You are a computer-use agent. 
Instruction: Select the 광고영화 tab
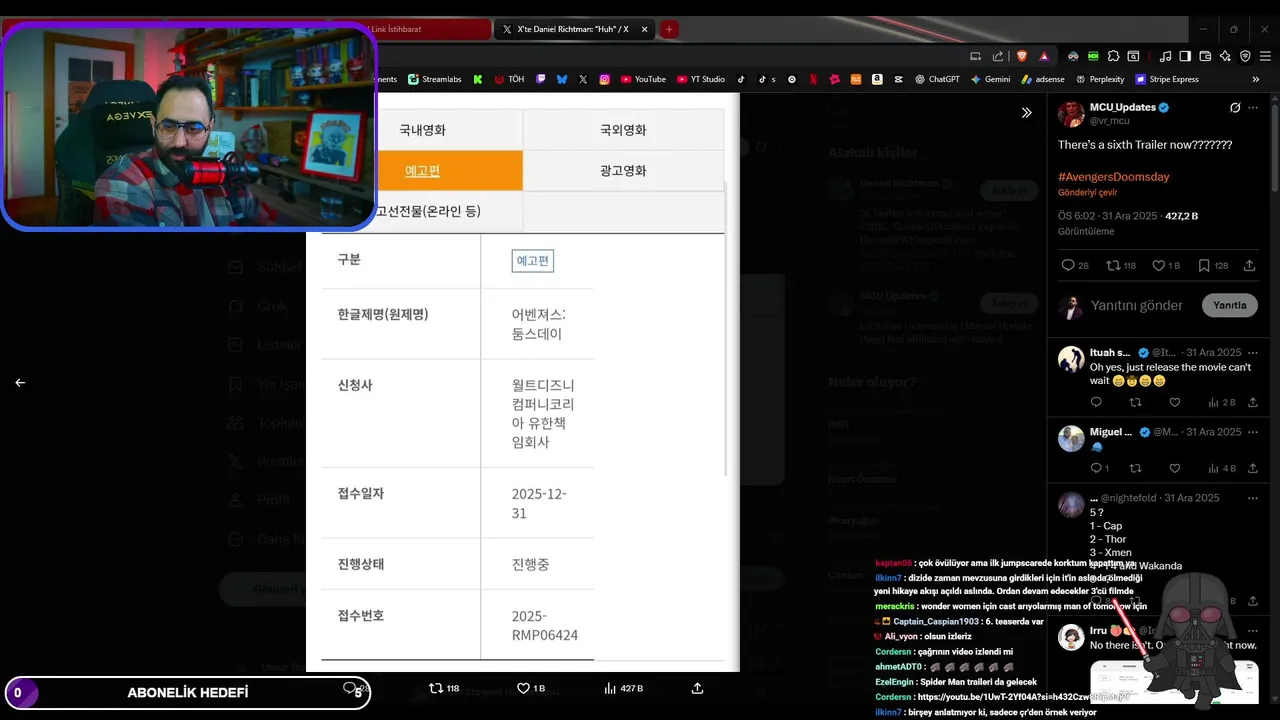623,171
